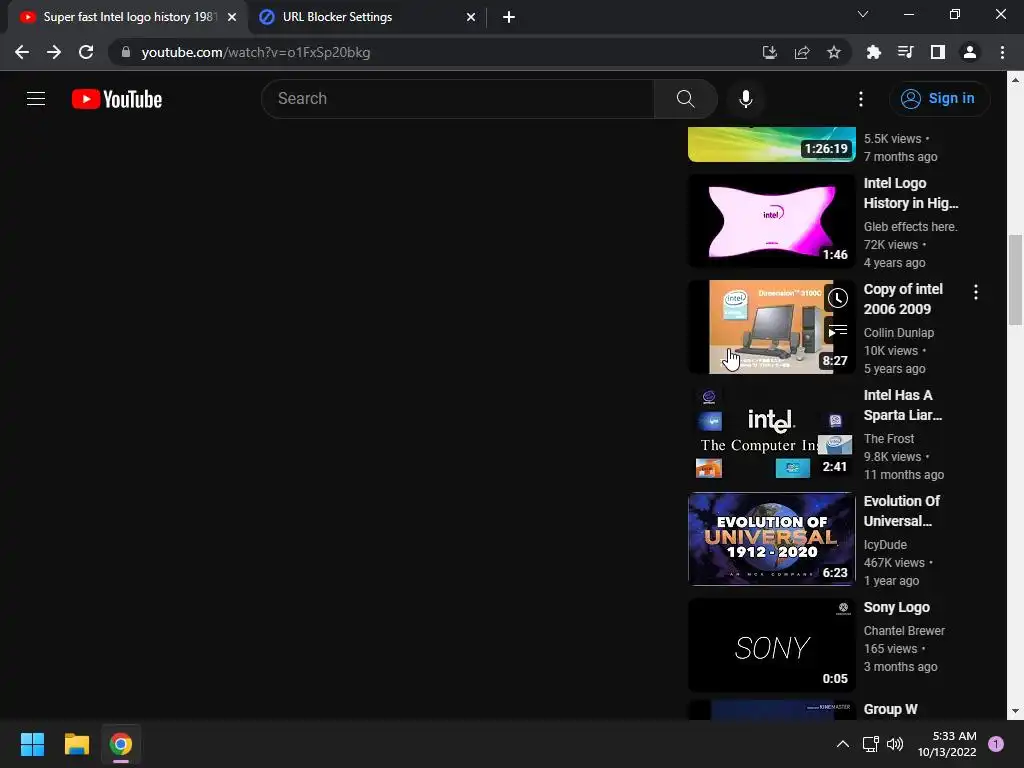
Task: Open channel Chantel Brewer
Action: point(904,631)
